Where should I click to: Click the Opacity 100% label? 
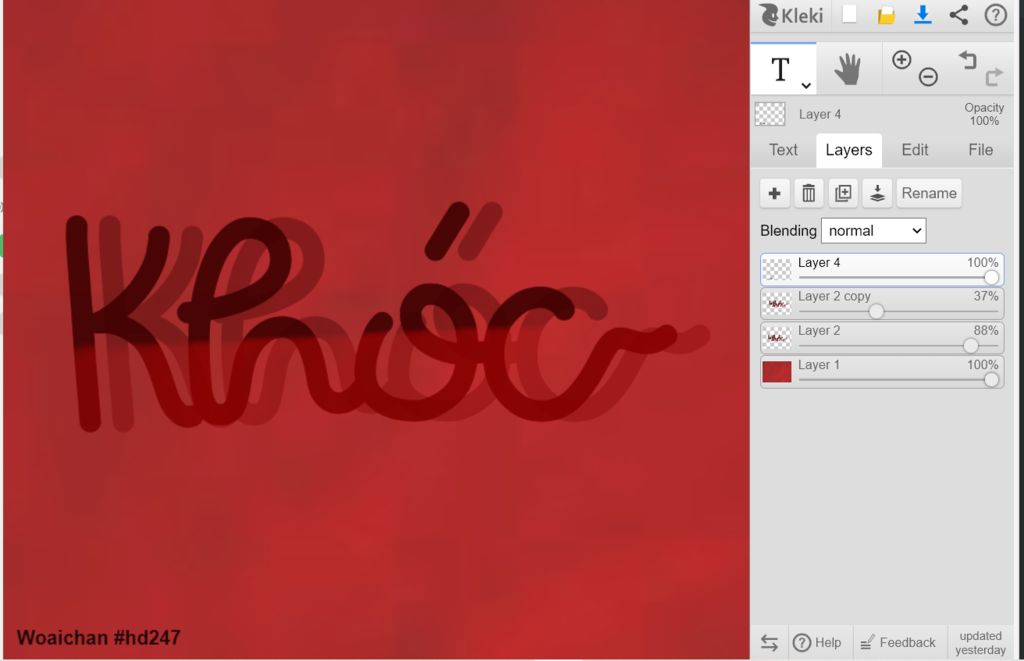coord(984,114)
